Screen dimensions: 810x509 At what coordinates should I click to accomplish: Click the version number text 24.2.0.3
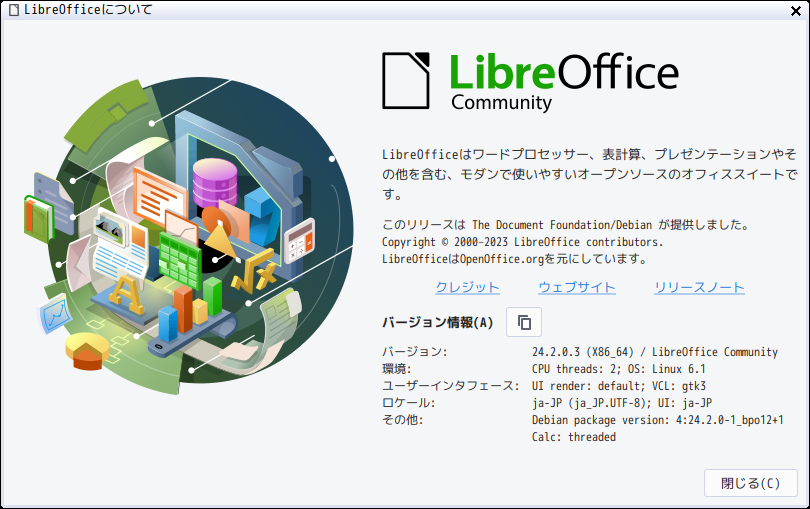pos(556,352)
